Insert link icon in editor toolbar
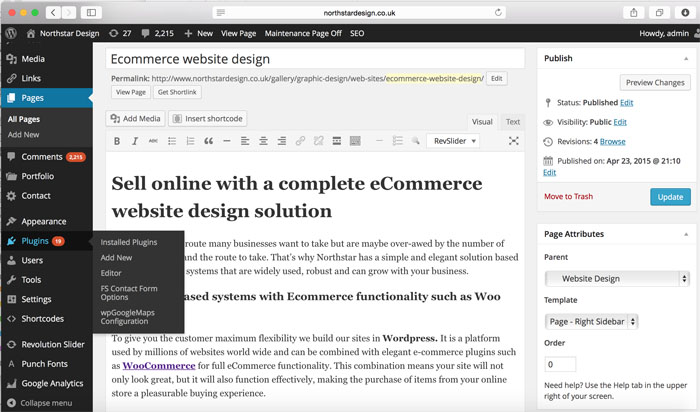 pyautogui.click(x=300, y=141)
